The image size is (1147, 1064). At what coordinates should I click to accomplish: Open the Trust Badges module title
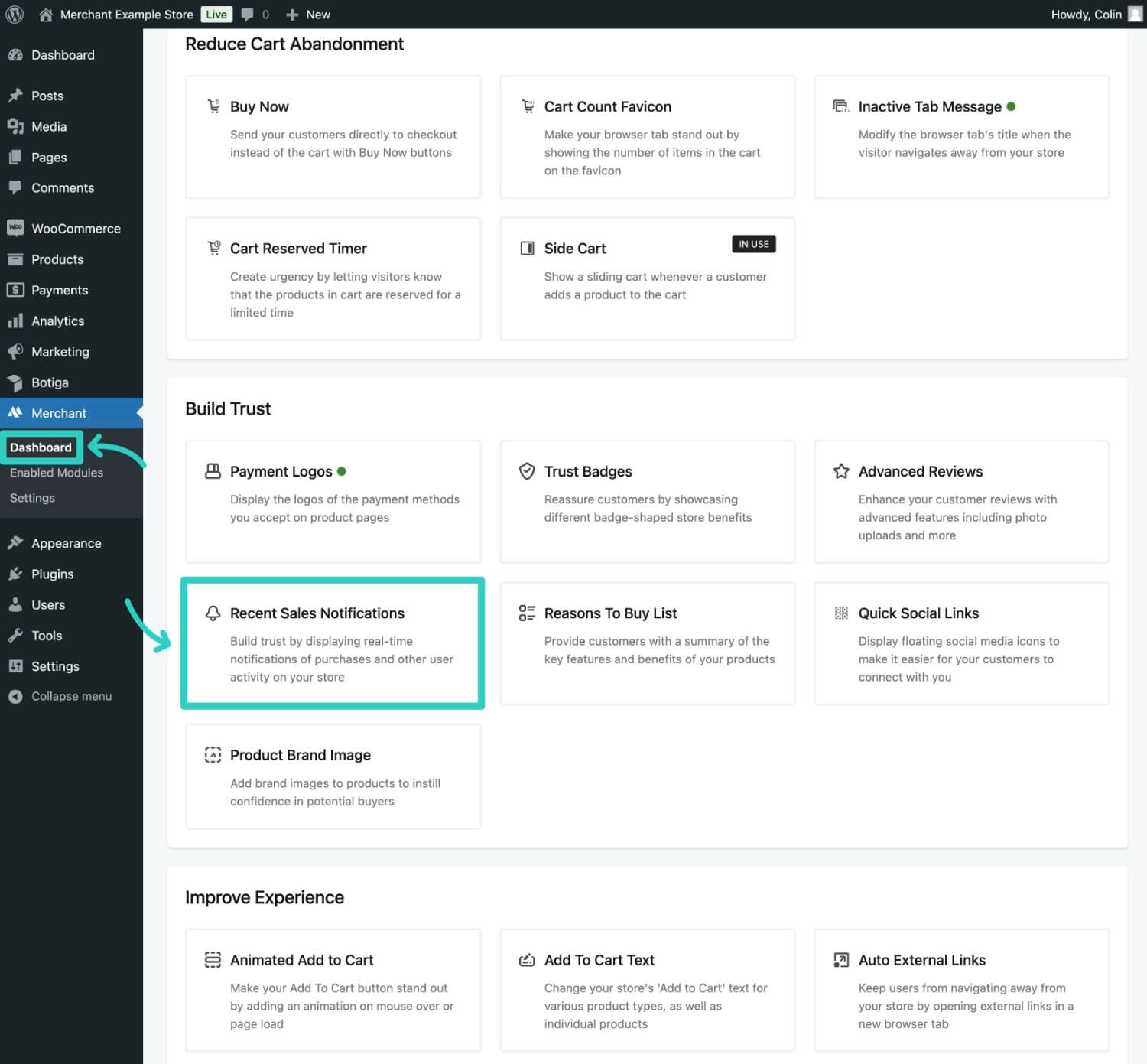click(x=588, y=471)
